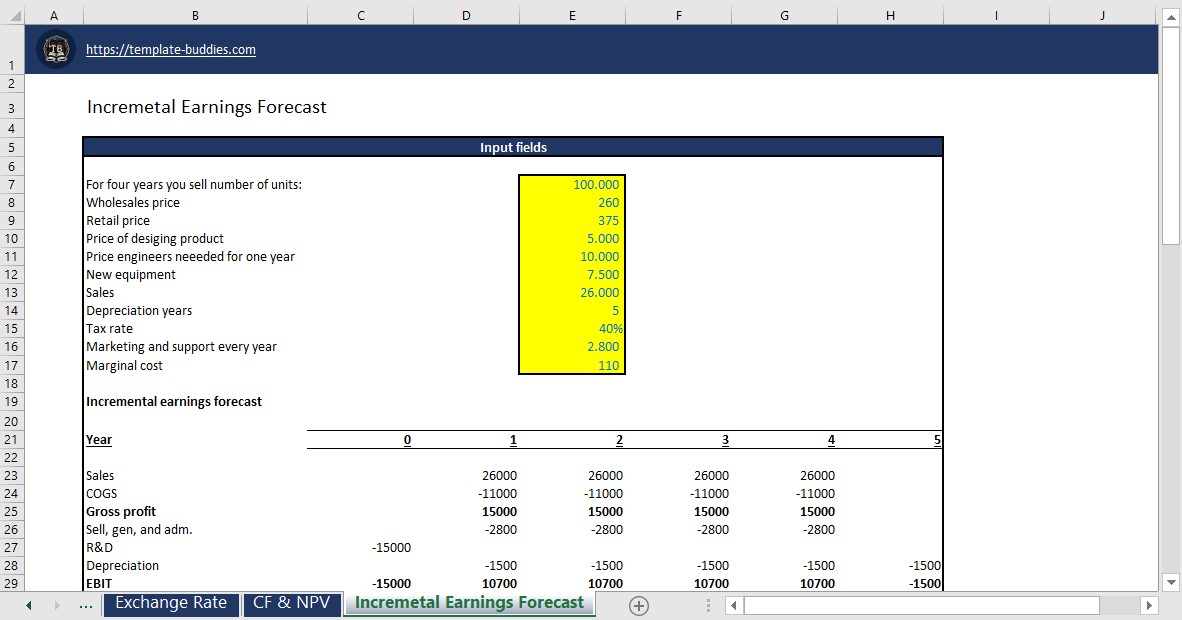Click the vertical scrollbar down arrow

click(x=1170, y=583)
